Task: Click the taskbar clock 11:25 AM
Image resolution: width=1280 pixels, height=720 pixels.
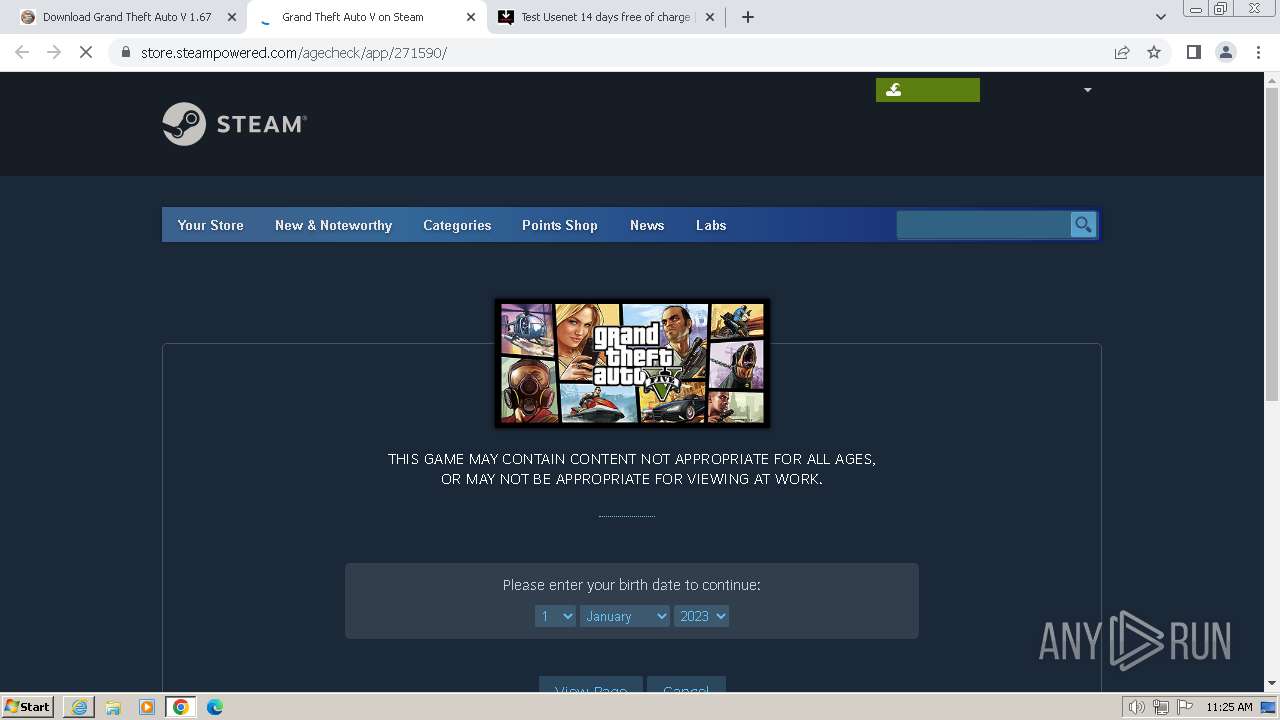Action: tap(1229, 707)
